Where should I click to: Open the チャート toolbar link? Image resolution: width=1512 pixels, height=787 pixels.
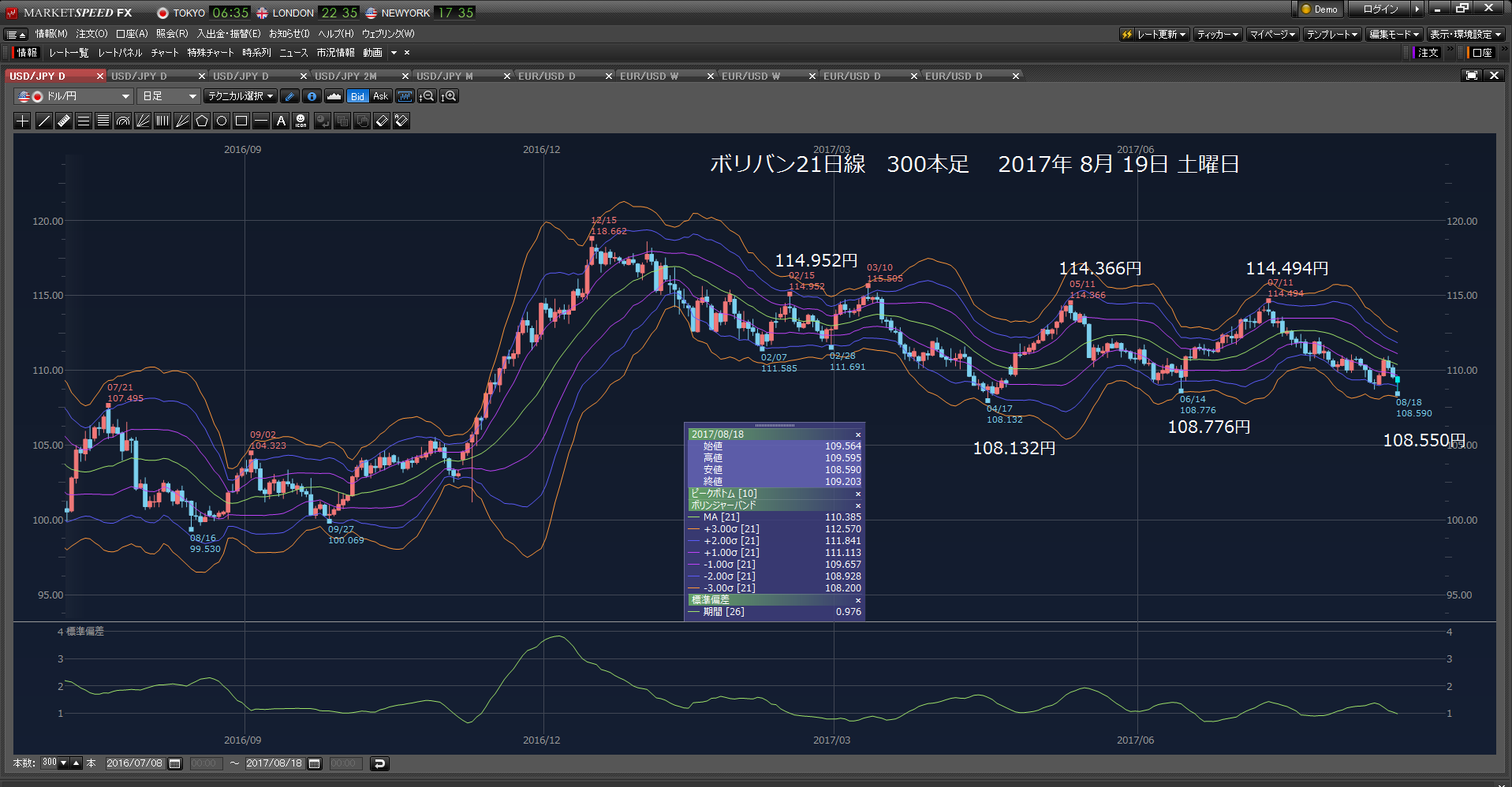point(165,53)
